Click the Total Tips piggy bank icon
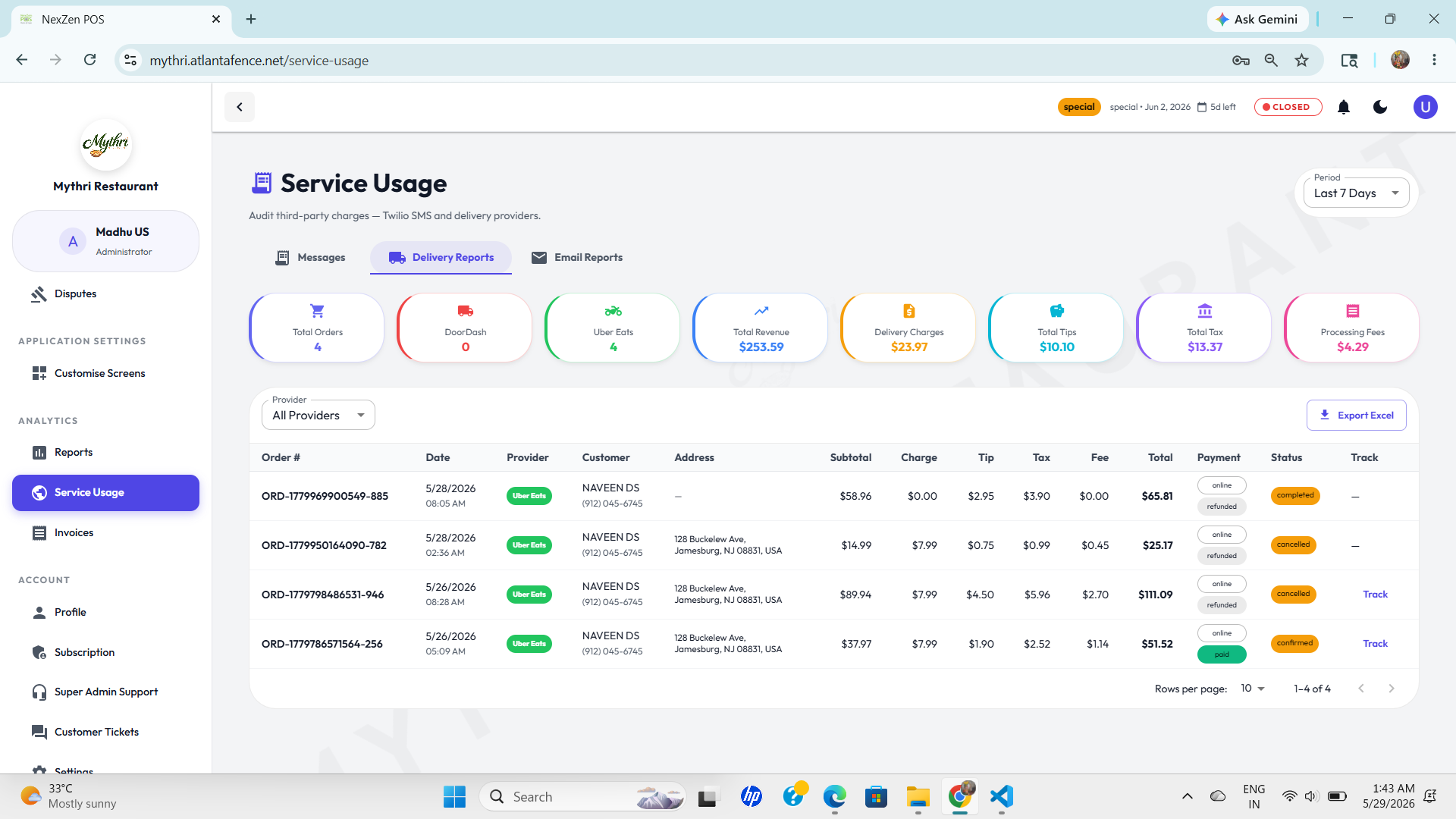Screen dimensions: 1456x819 click(1056, 311)
